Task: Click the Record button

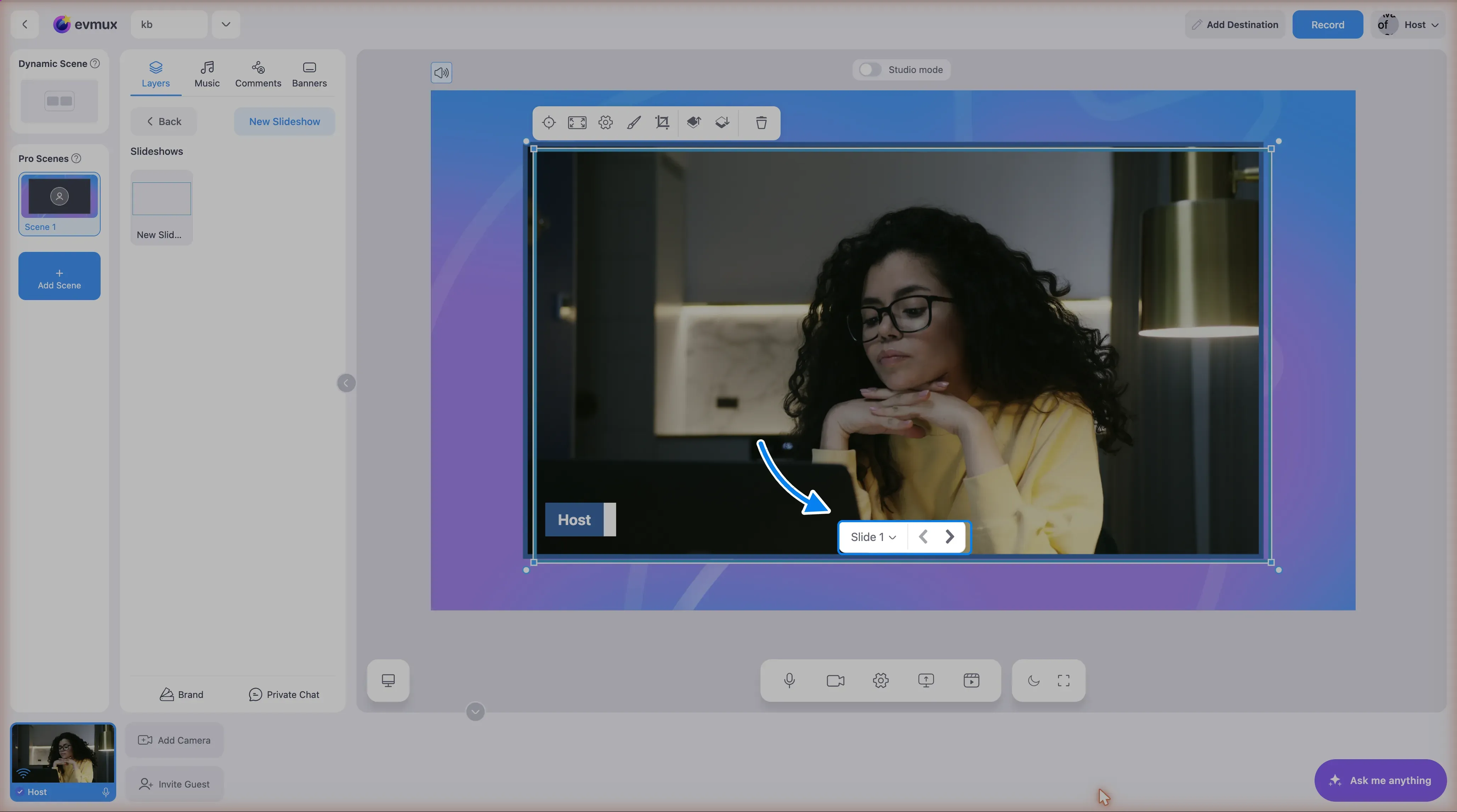Action: point(1327,24)
